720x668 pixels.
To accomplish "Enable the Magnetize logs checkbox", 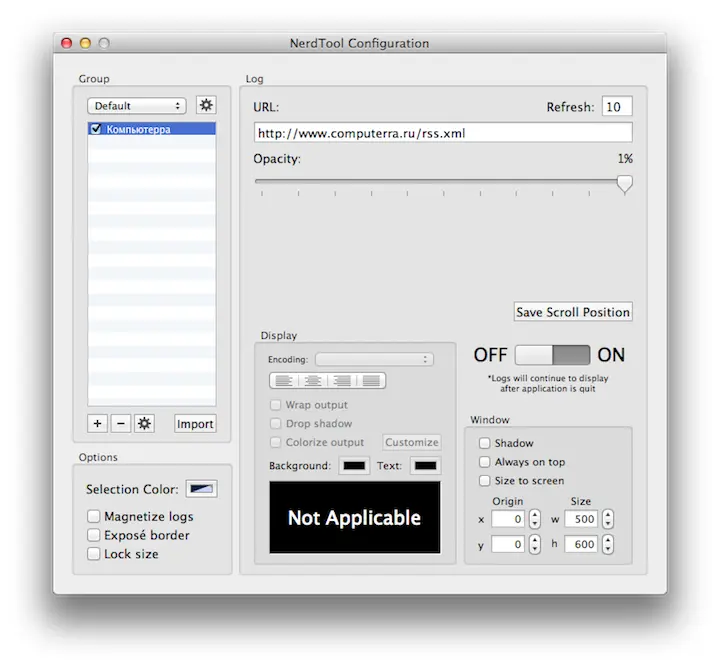I will [94, 517].
